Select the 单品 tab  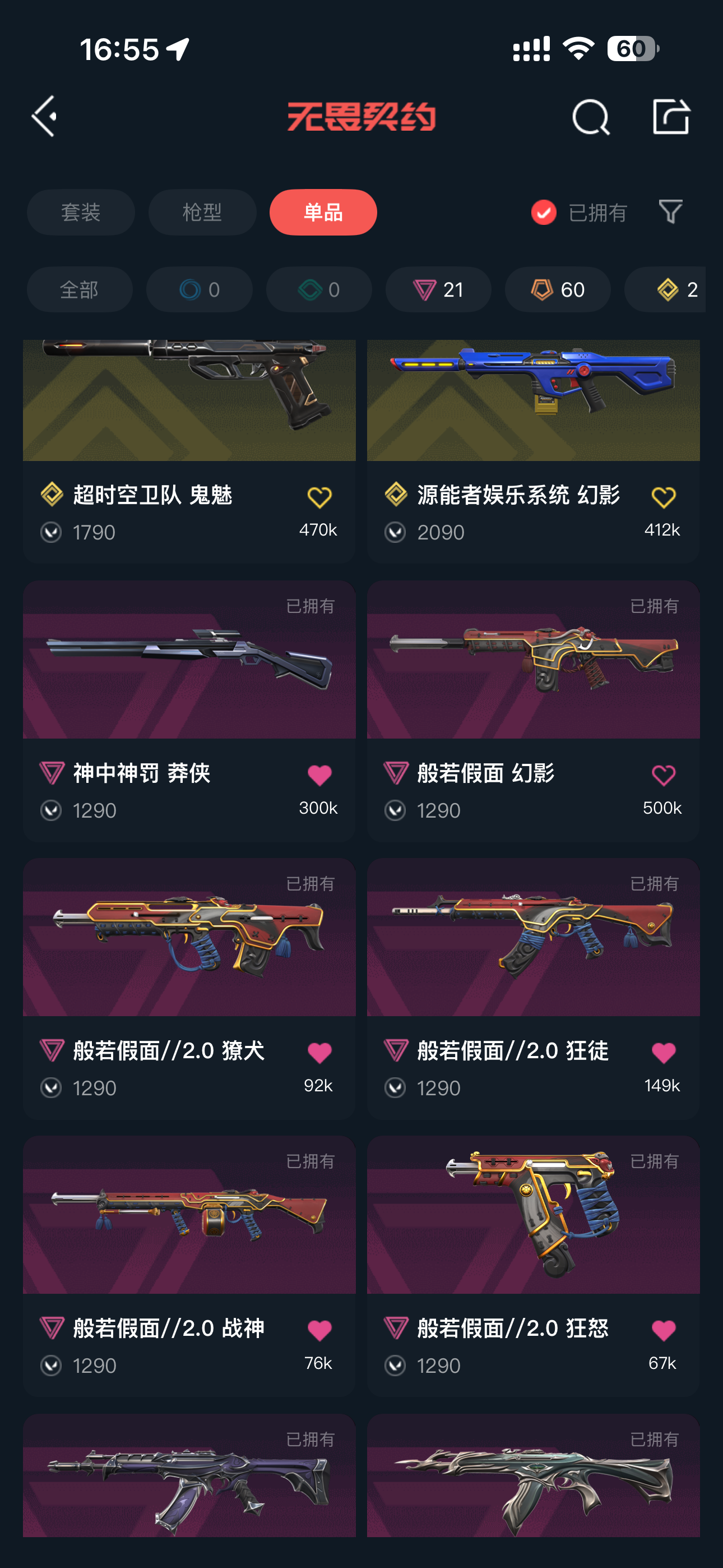click(323, 213)
